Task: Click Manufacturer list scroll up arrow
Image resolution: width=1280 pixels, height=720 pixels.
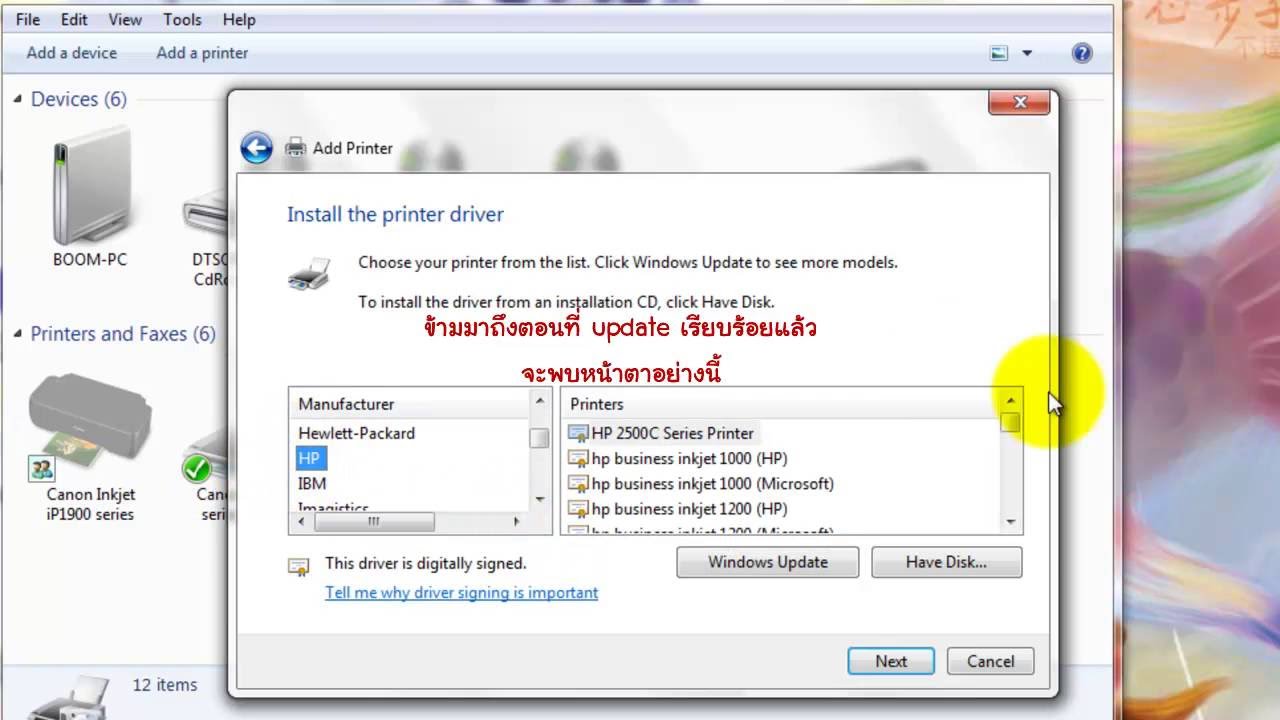Action: tap(540, 401)
